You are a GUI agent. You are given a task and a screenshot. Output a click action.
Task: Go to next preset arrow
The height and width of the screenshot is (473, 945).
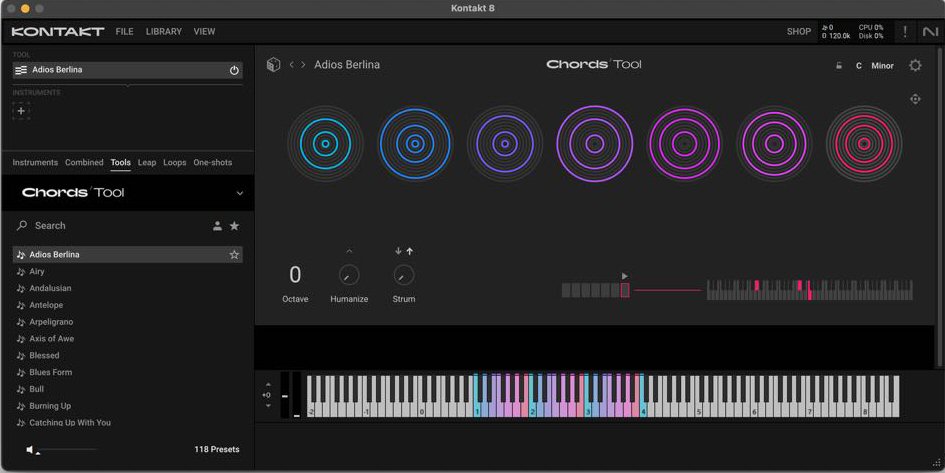303,64
